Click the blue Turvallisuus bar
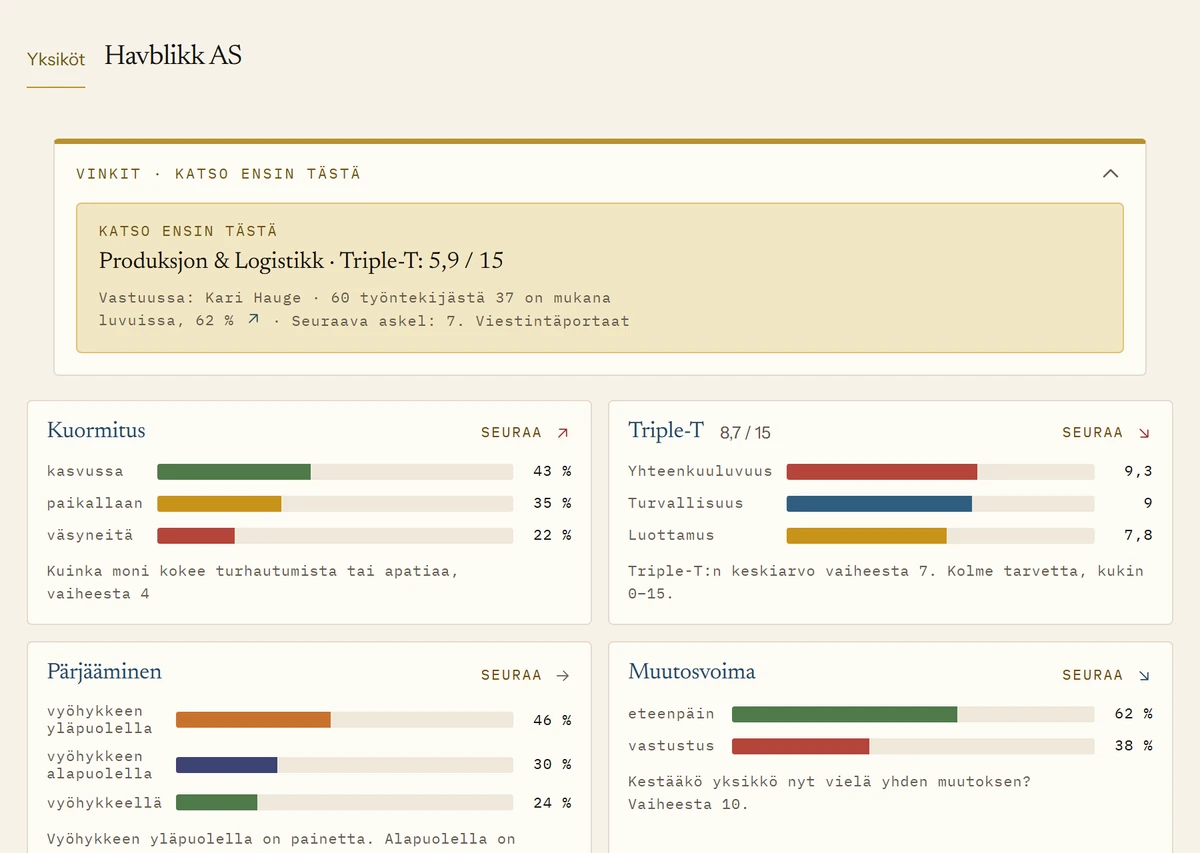This screenshot has width=1200, height=853. click(x=879, y=503)
